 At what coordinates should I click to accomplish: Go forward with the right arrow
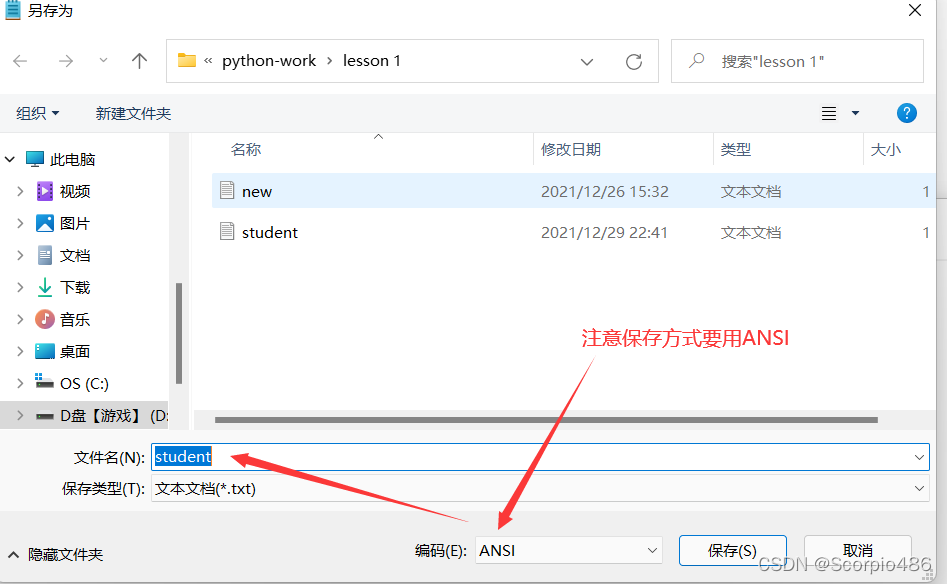pos(65,61)
